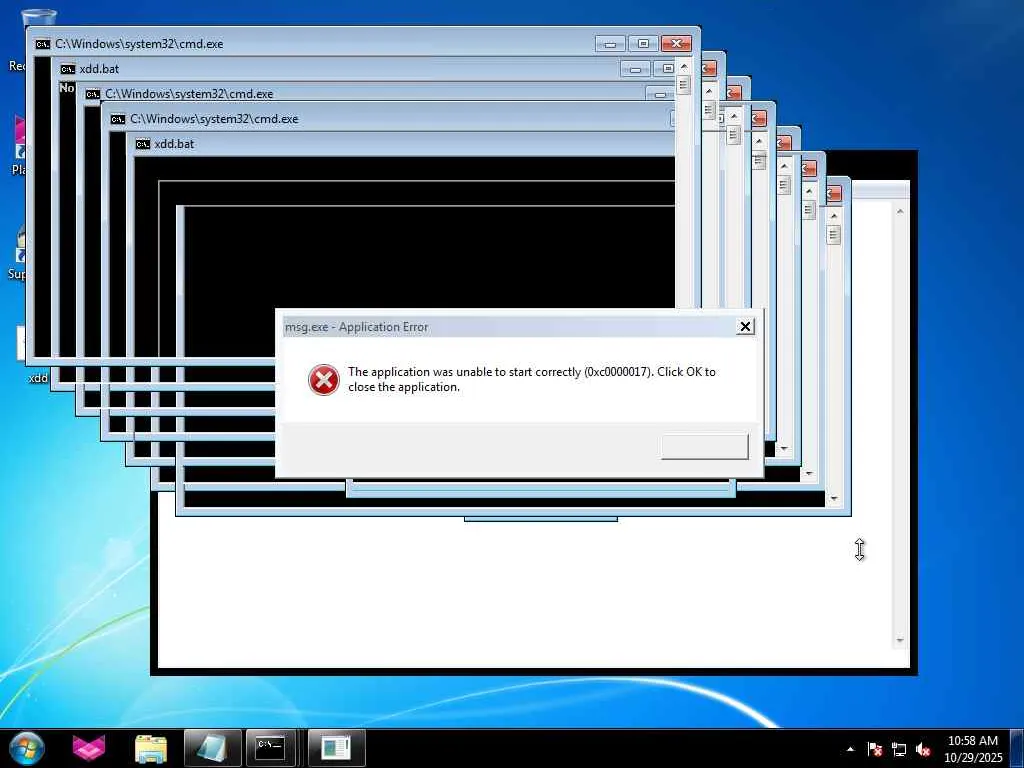
Task: Click the blank OK button in the msg.exe error dialog
Action: pyautogui.click(x=705, y=447)
